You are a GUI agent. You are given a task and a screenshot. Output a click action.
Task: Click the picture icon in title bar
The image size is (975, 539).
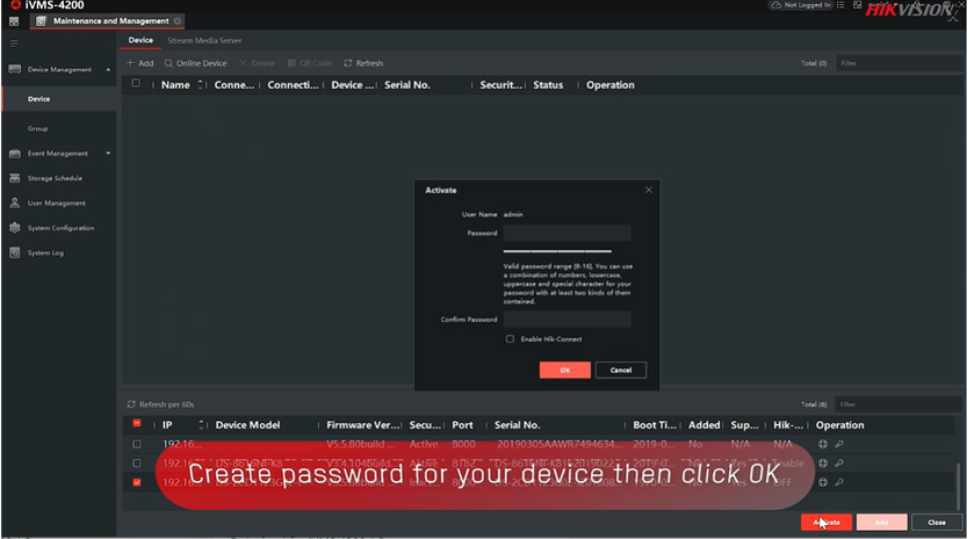coord(857,5)
